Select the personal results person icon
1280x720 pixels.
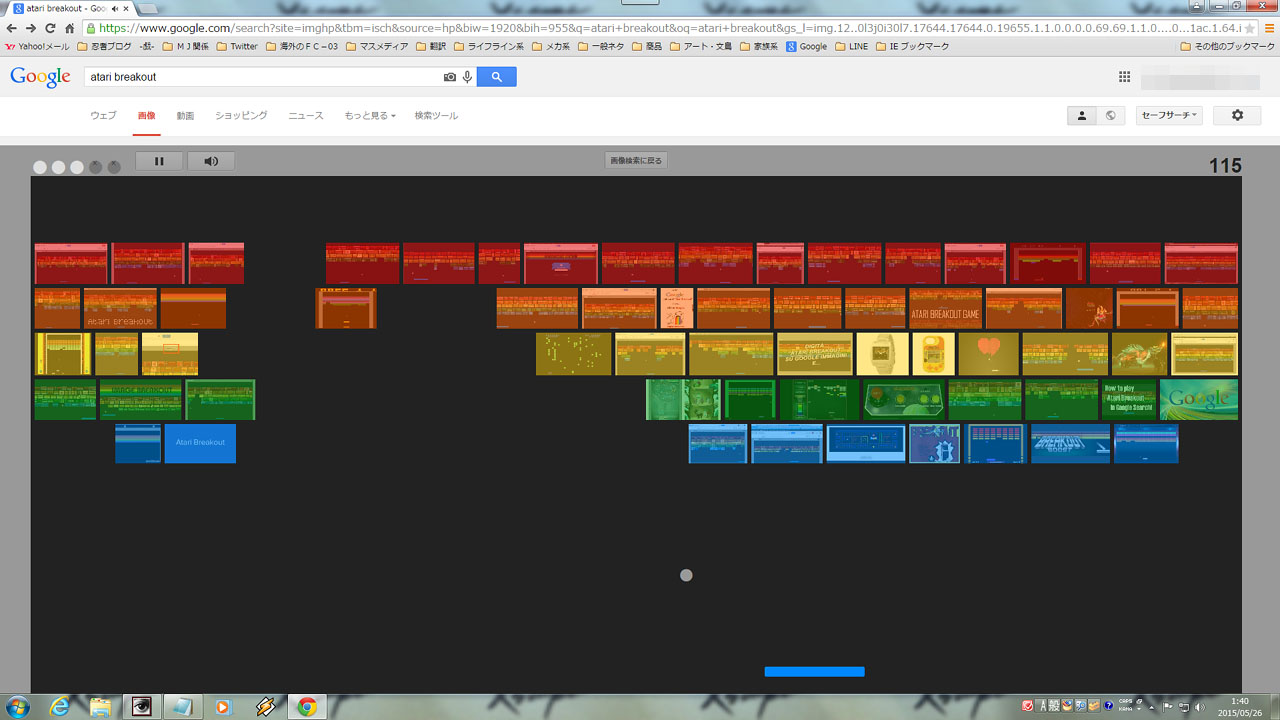[1082, 115]
